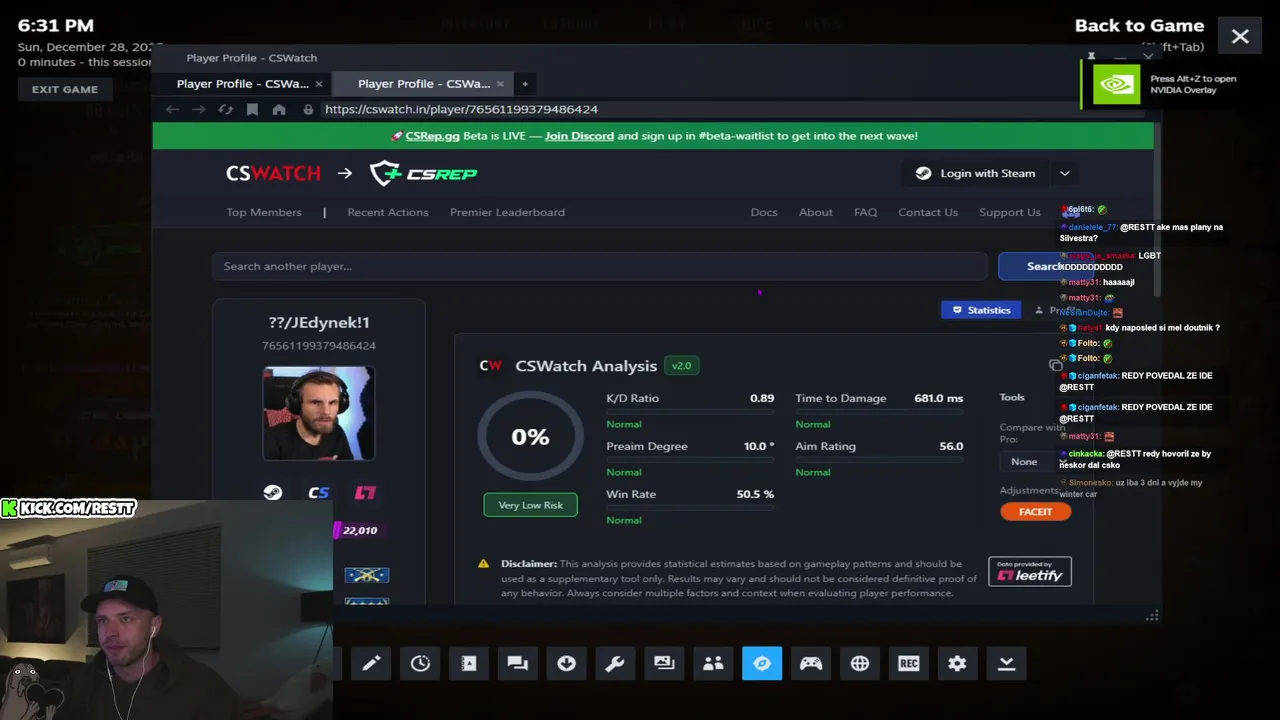The image size is (1280, 720).
Task: Click the FACEIT adjustment button
Action: [x=1035, y=511]
